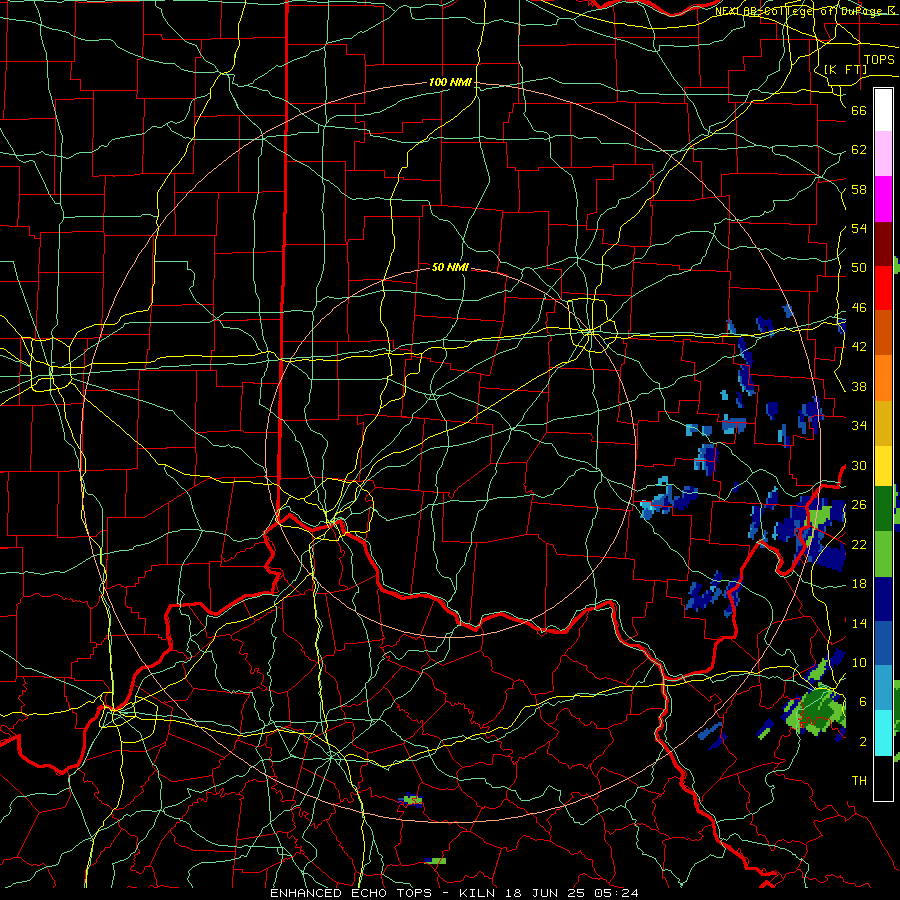Click the tiny green-blue echo just above the title text
900x900 pixels.
pos(436,860)
